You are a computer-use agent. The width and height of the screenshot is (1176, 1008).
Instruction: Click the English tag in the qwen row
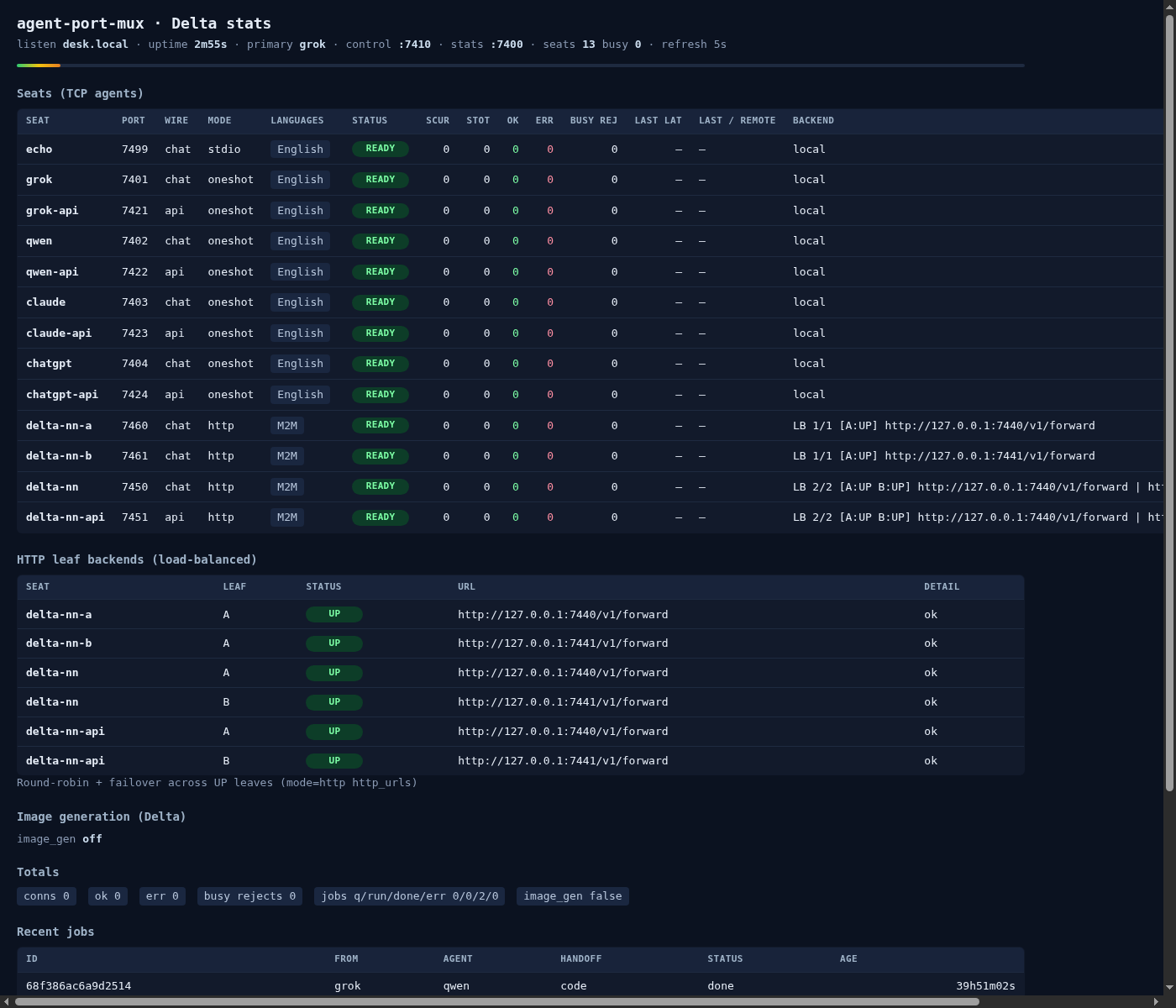300,240
